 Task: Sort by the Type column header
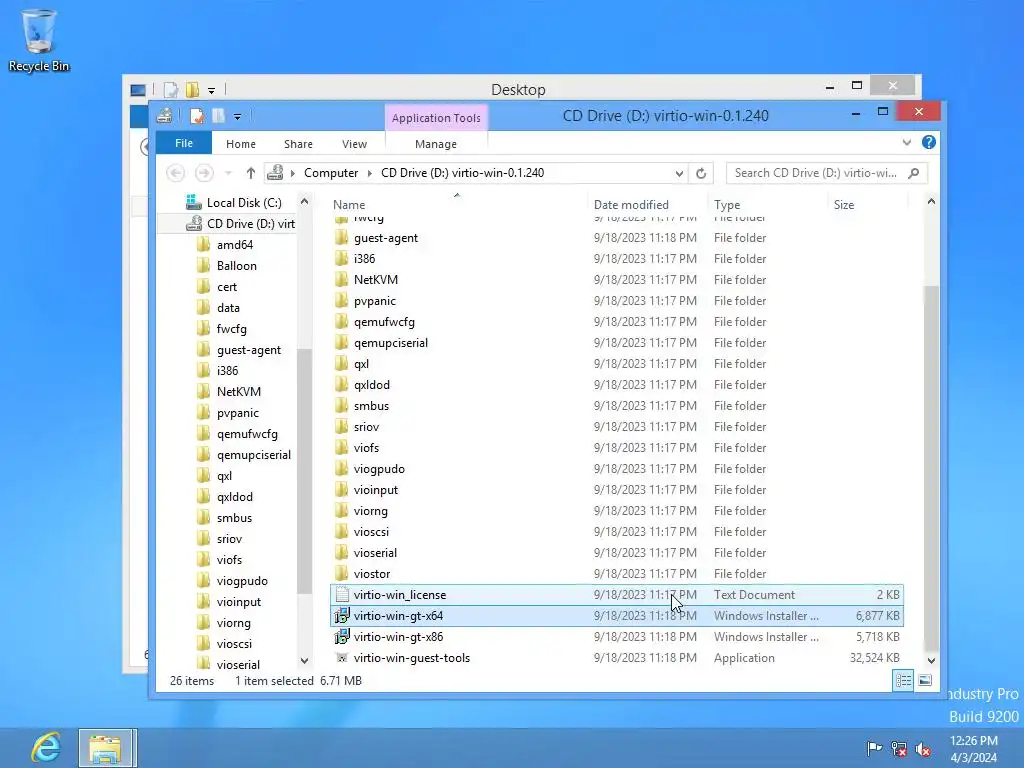coord(727,204)
